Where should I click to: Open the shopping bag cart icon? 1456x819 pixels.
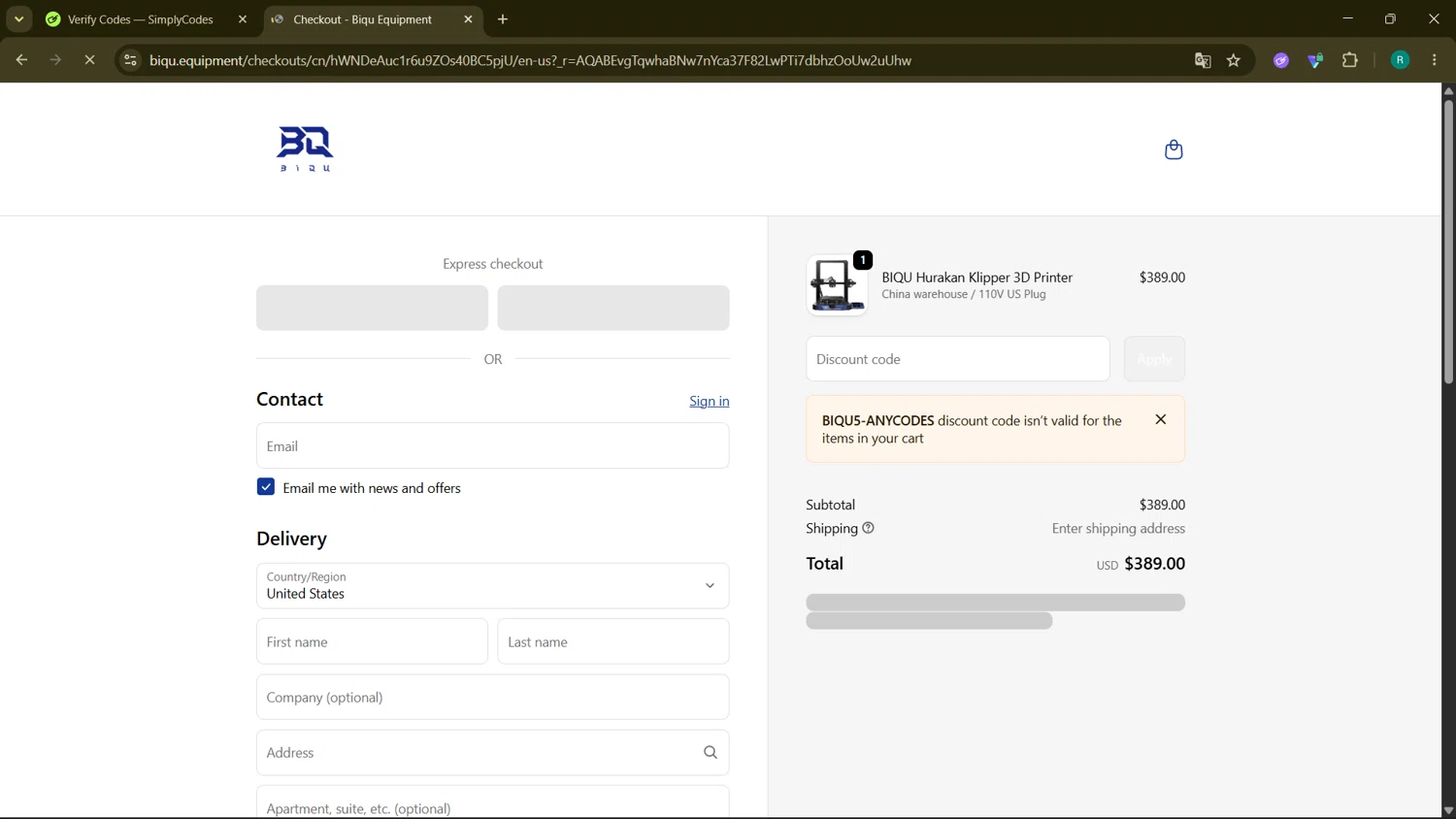tap(1174, 149)
